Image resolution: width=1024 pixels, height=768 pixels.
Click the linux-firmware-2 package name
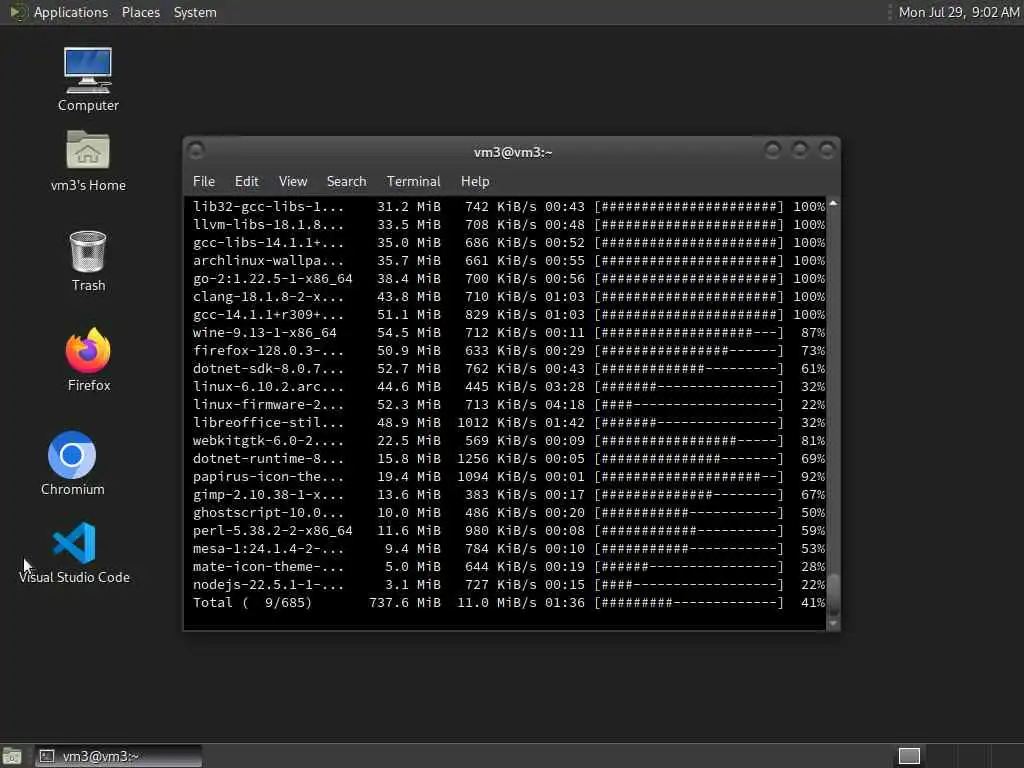pos(268,405)
